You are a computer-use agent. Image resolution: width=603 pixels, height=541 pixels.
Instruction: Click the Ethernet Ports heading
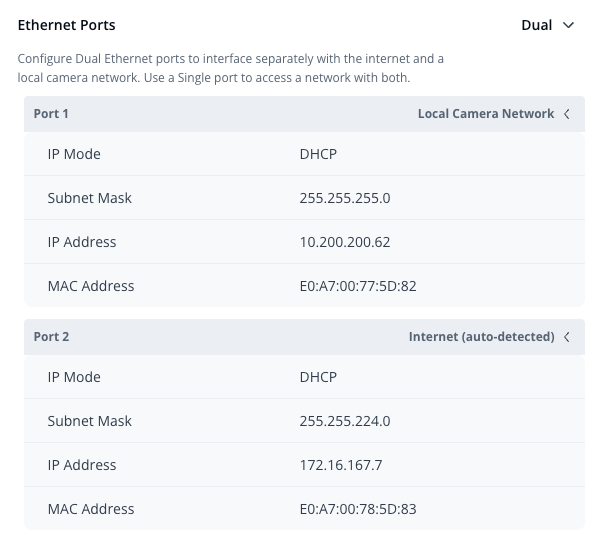click(66, 24)
